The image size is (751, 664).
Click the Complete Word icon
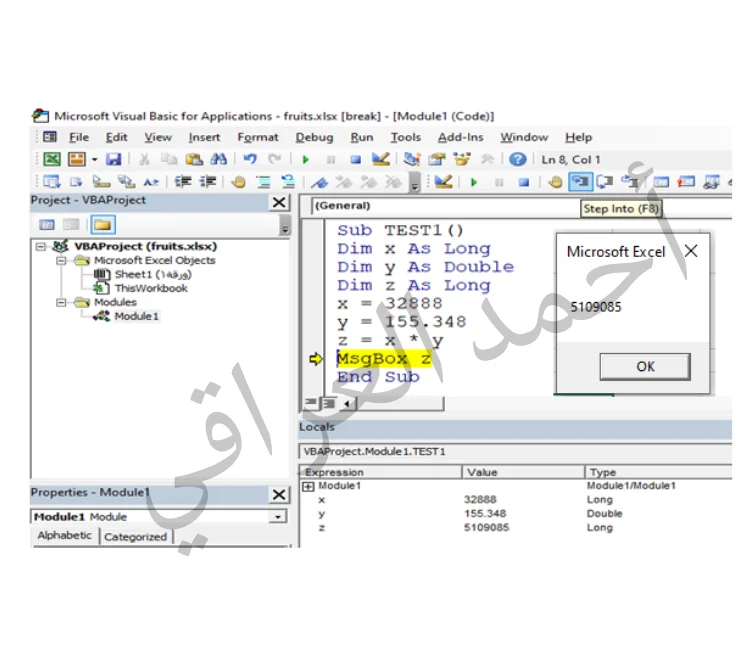[x=151, y=182]
